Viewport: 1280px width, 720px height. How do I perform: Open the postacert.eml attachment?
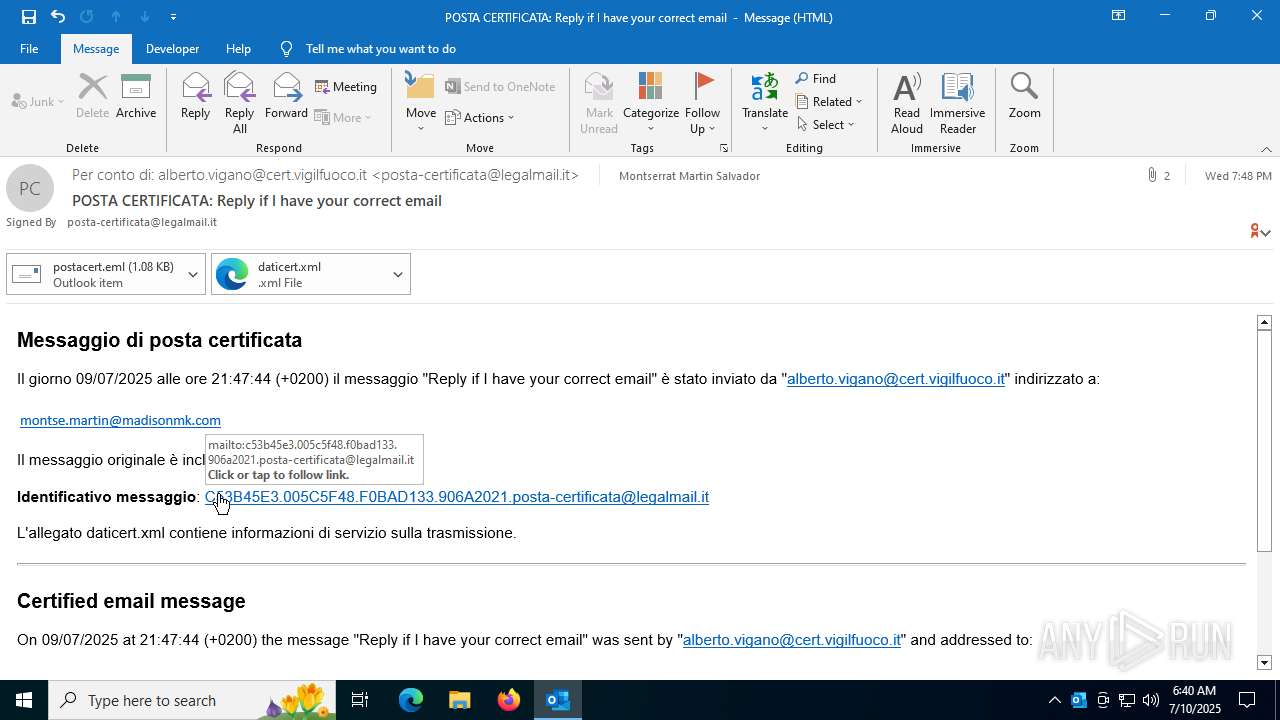coord(94,274)
